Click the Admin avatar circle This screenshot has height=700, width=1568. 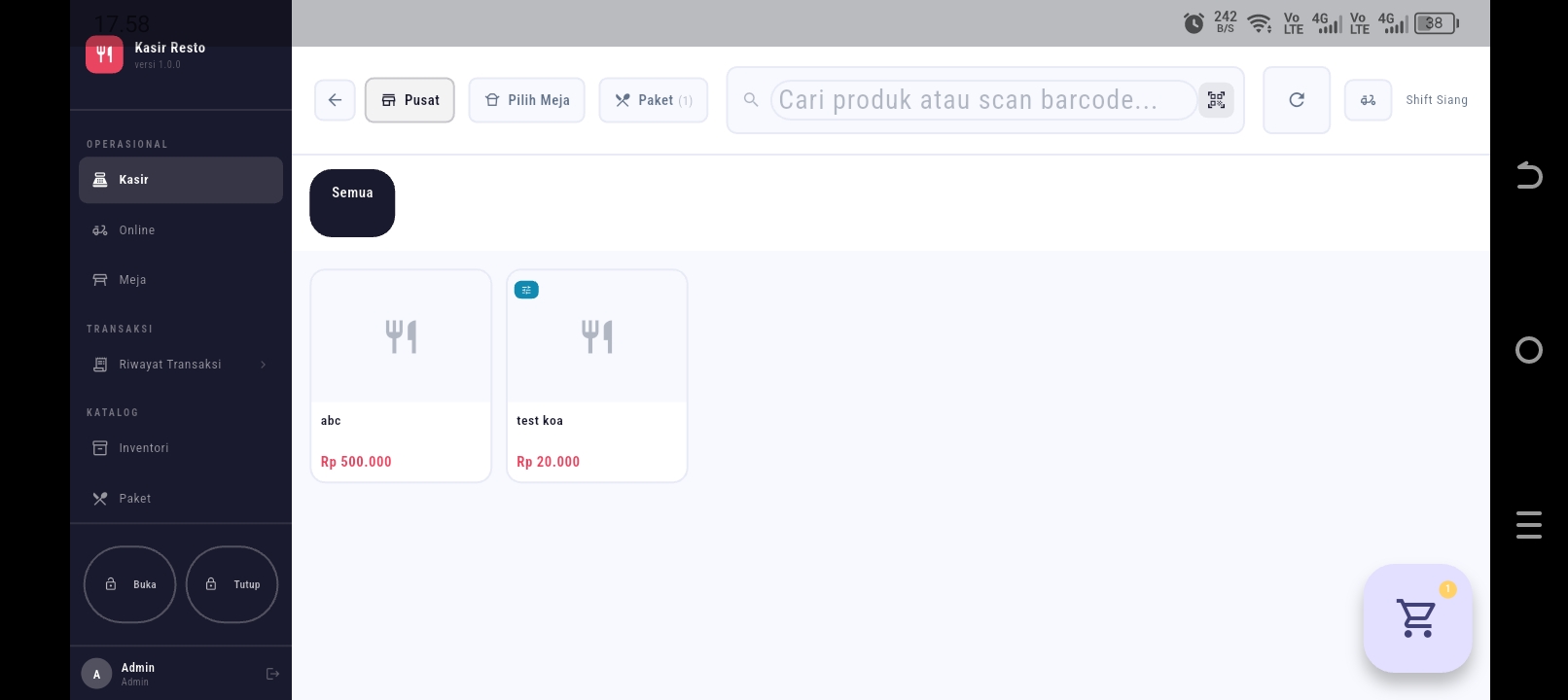[x=96, y=674]
